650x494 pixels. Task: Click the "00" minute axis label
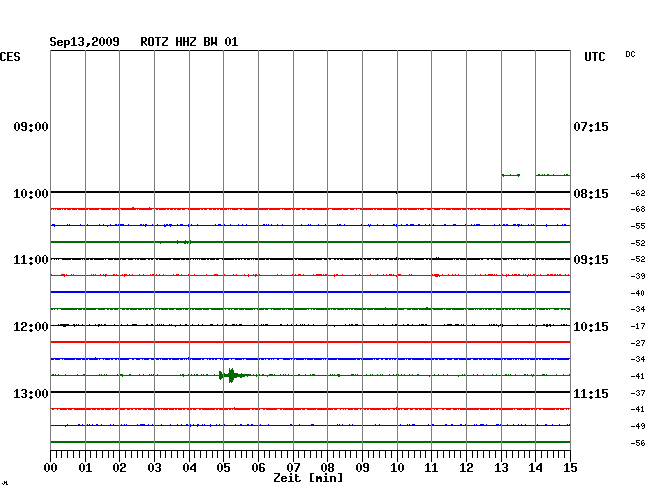click(x=51, y=468)
